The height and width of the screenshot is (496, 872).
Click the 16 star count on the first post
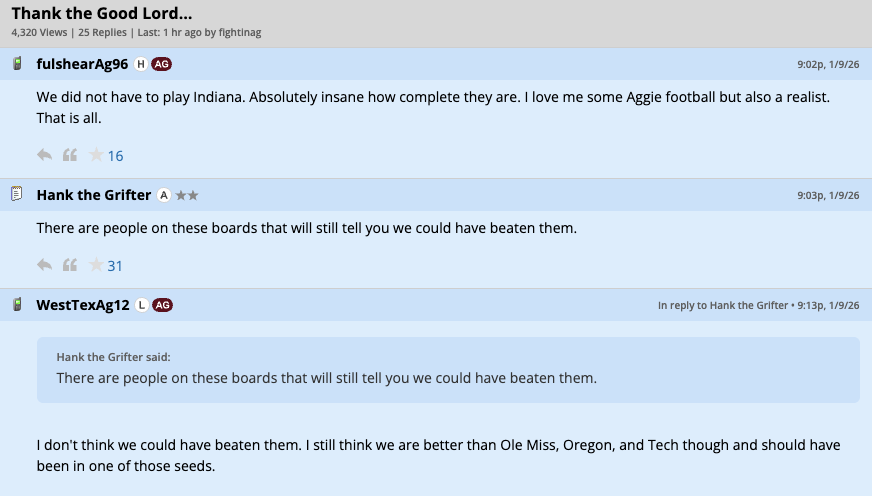(x=116, y=156)
